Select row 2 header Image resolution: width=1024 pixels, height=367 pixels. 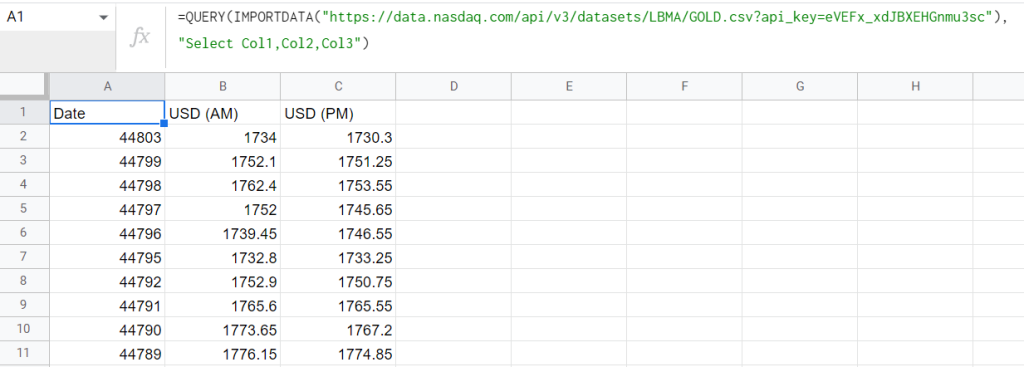tap(24, 136)
